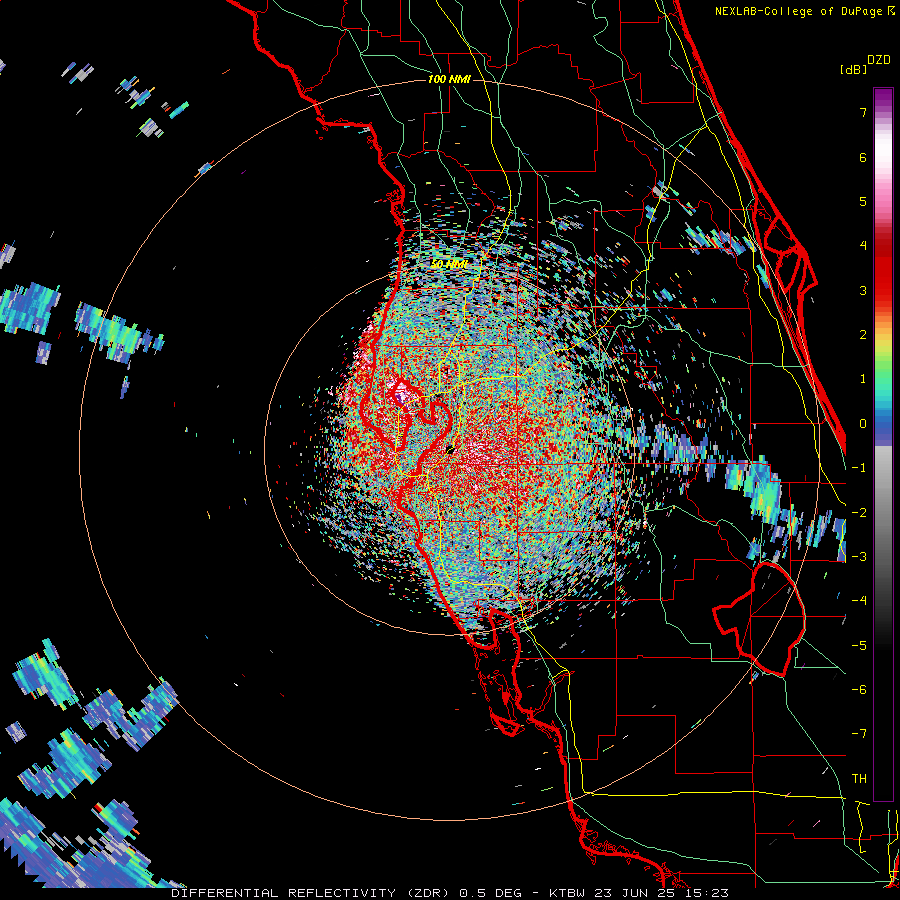
Task: Click the red section of the ZDR color bar
Action: (883, 276)
